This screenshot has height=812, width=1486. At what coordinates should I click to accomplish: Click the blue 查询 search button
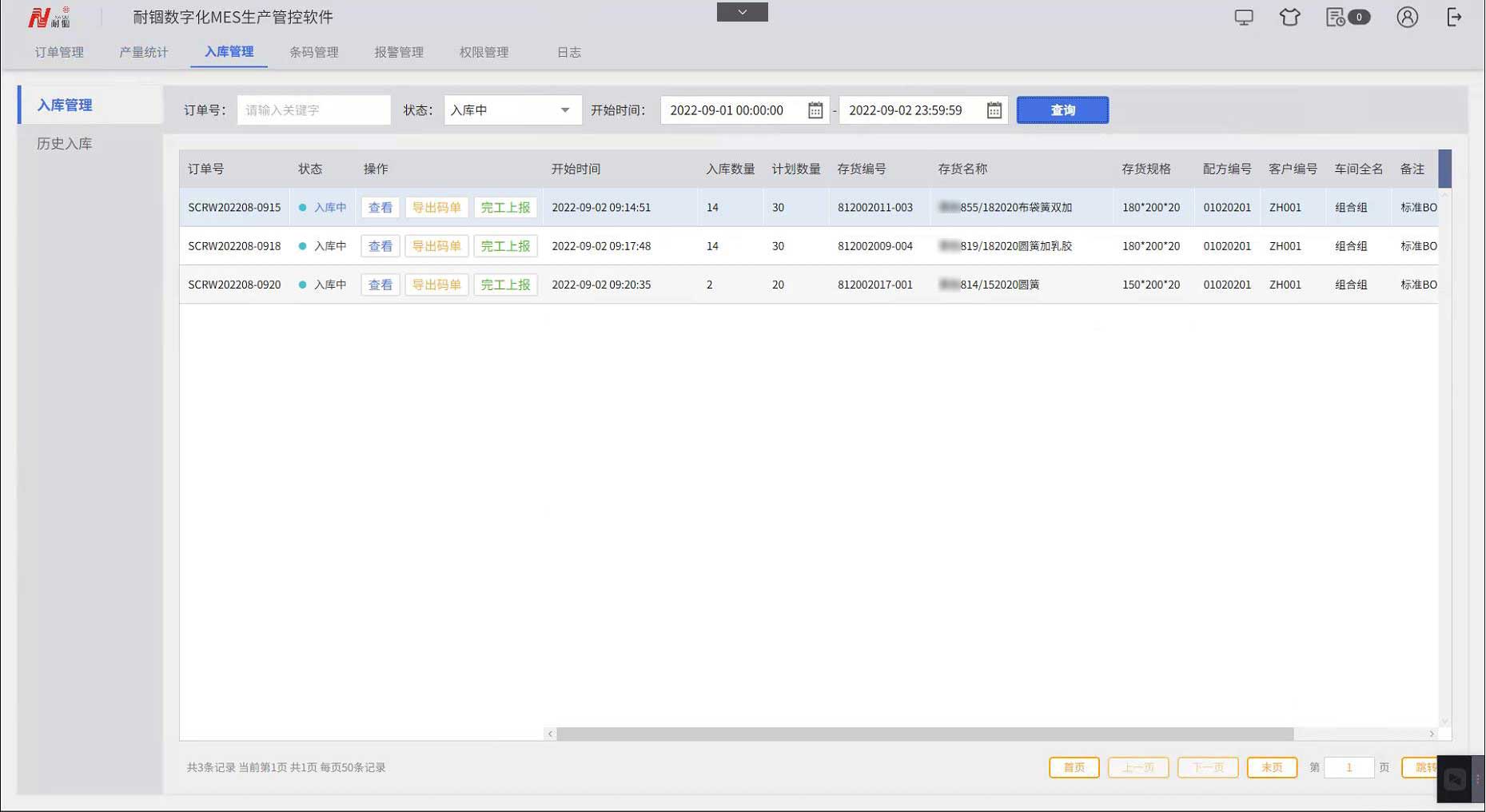(x=1062, y=110)
